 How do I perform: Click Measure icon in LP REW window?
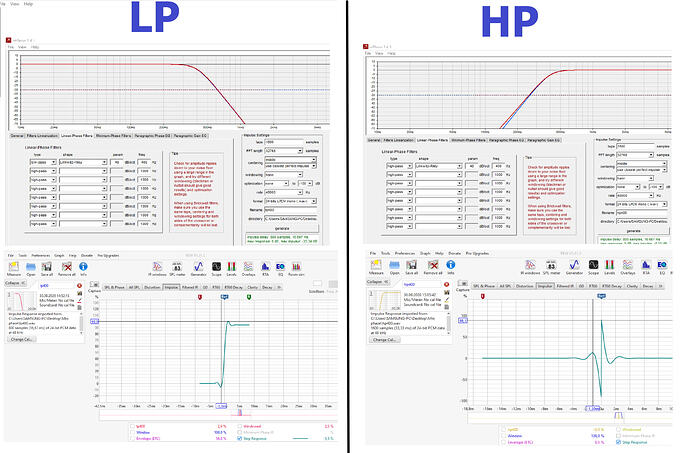coord(13,267)
